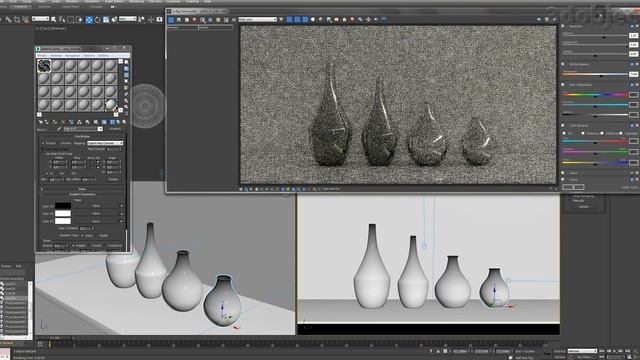Activate the Select and Place tool
The width and height of the screenshot is (640, 360).
tap(114, 19)
